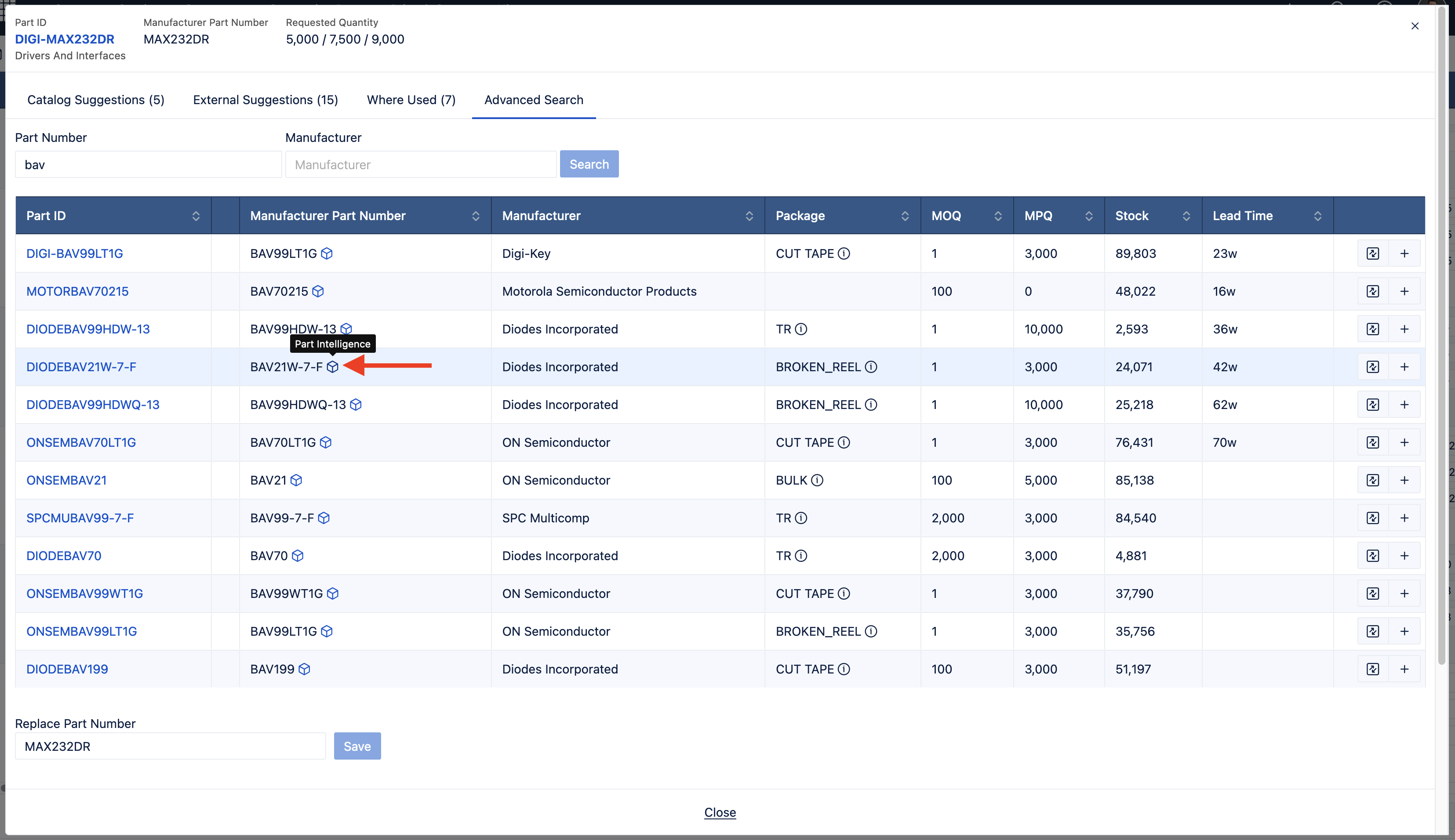Screen dimensions: 1455x840
Task: Click Save next to Replace Part Number
Action: (x=357, y=746)
